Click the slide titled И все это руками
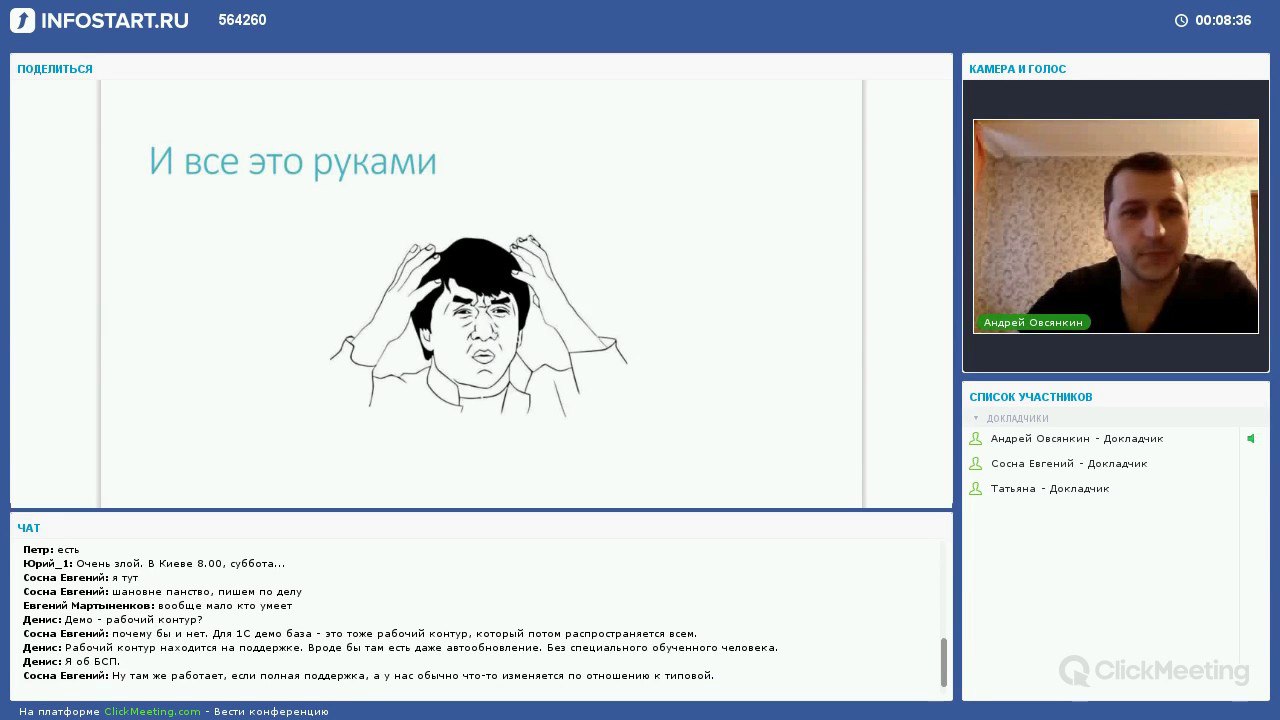This screenshot has height=720, width=1280. point(481,294)
